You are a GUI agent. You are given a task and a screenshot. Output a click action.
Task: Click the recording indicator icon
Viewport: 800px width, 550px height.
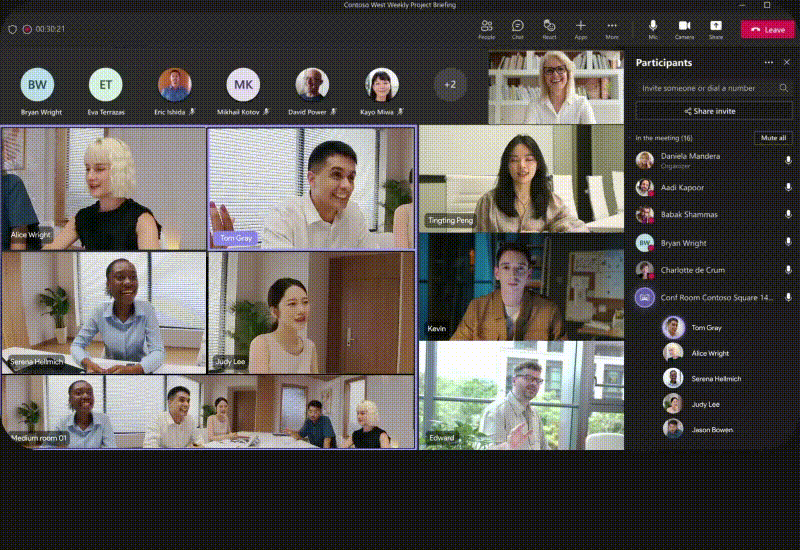[27, 29]
